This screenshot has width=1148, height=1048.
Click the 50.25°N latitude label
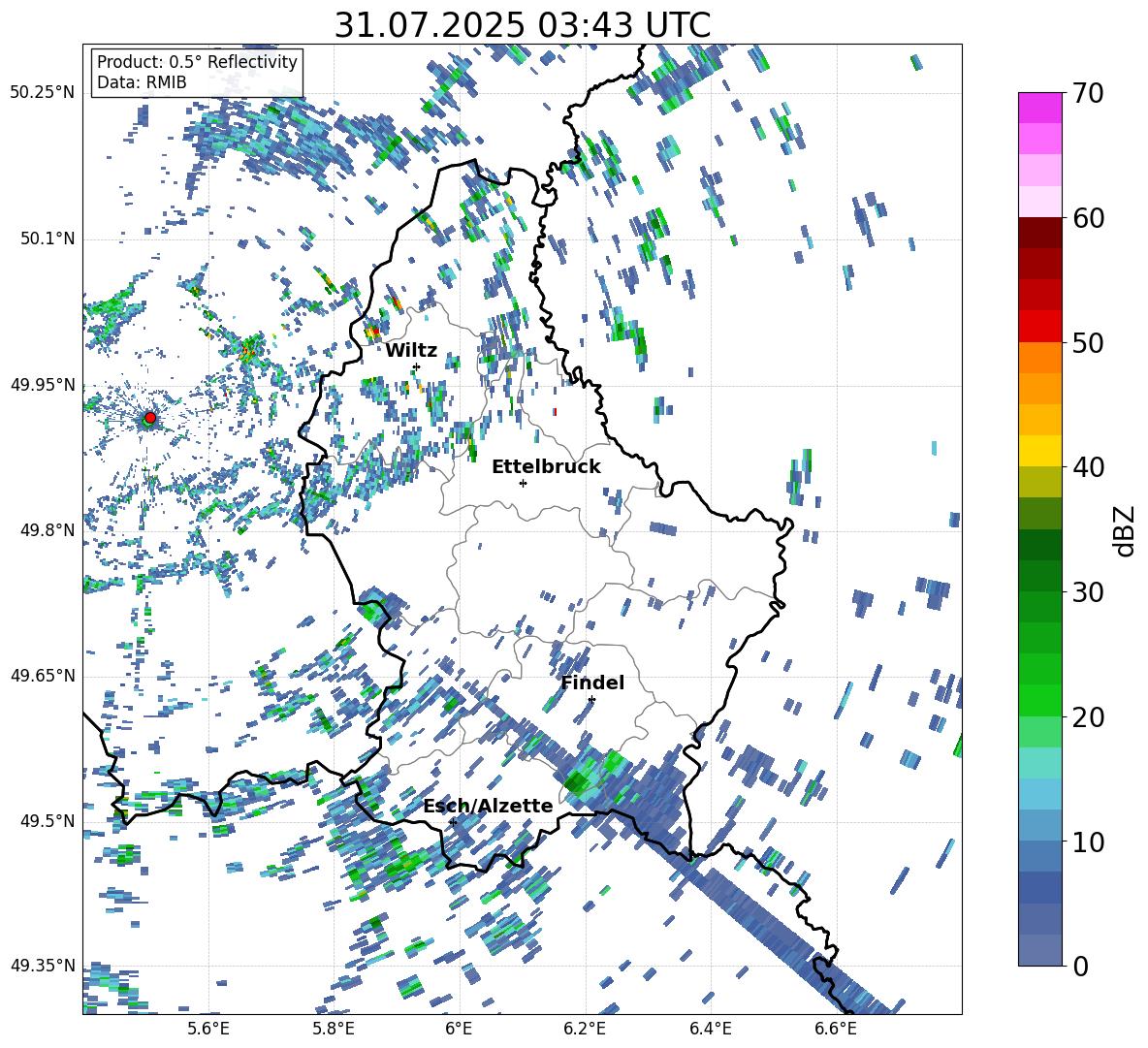43,93
